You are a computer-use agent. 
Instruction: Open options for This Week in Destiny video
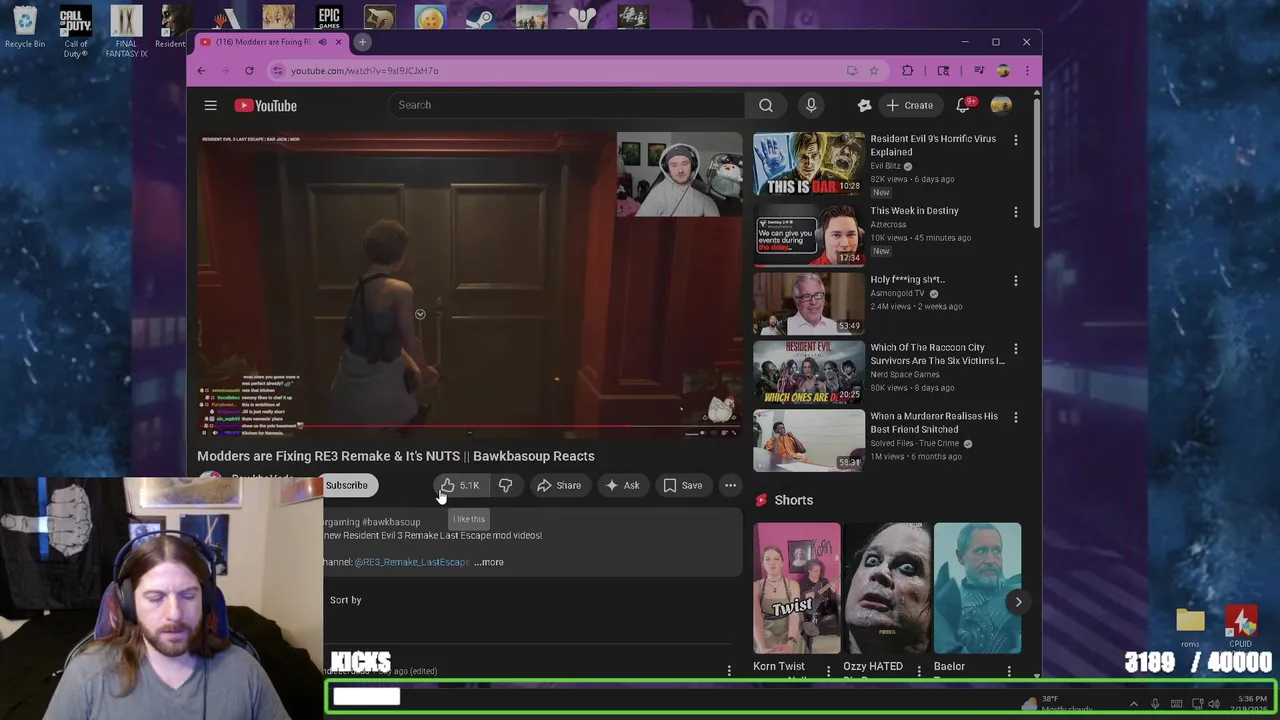pyautogui.click(x=1015, y=212)
